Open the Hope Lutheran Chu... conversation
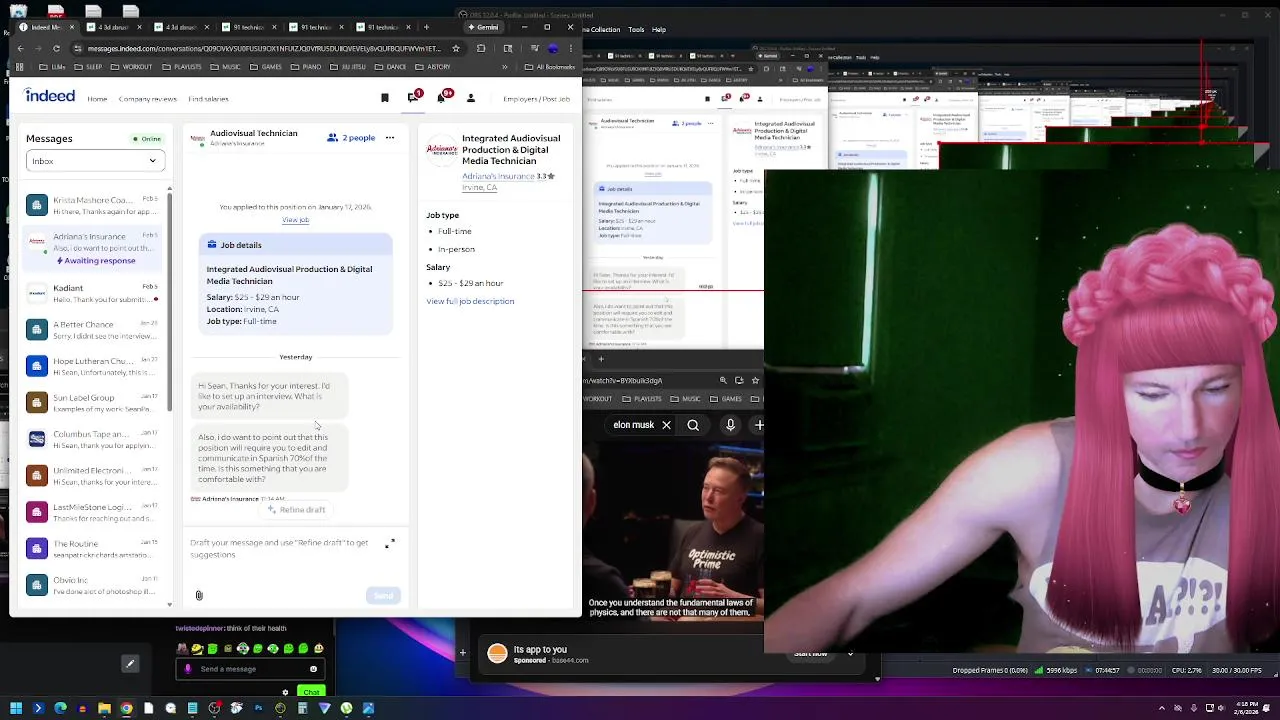The width and height of the screenshot is (1280, 720). [93, 366]
